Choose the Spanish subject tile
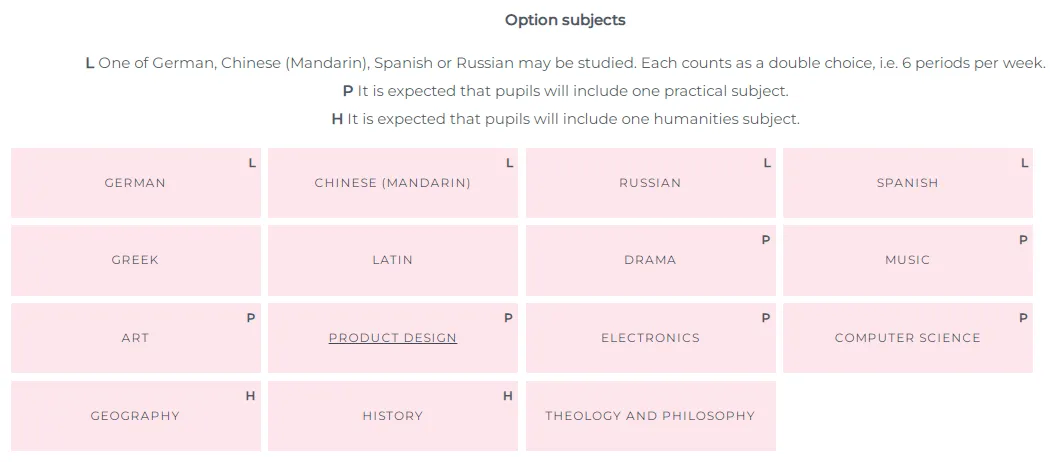Viewport: 1050px width, 462px height. [907, 183]
